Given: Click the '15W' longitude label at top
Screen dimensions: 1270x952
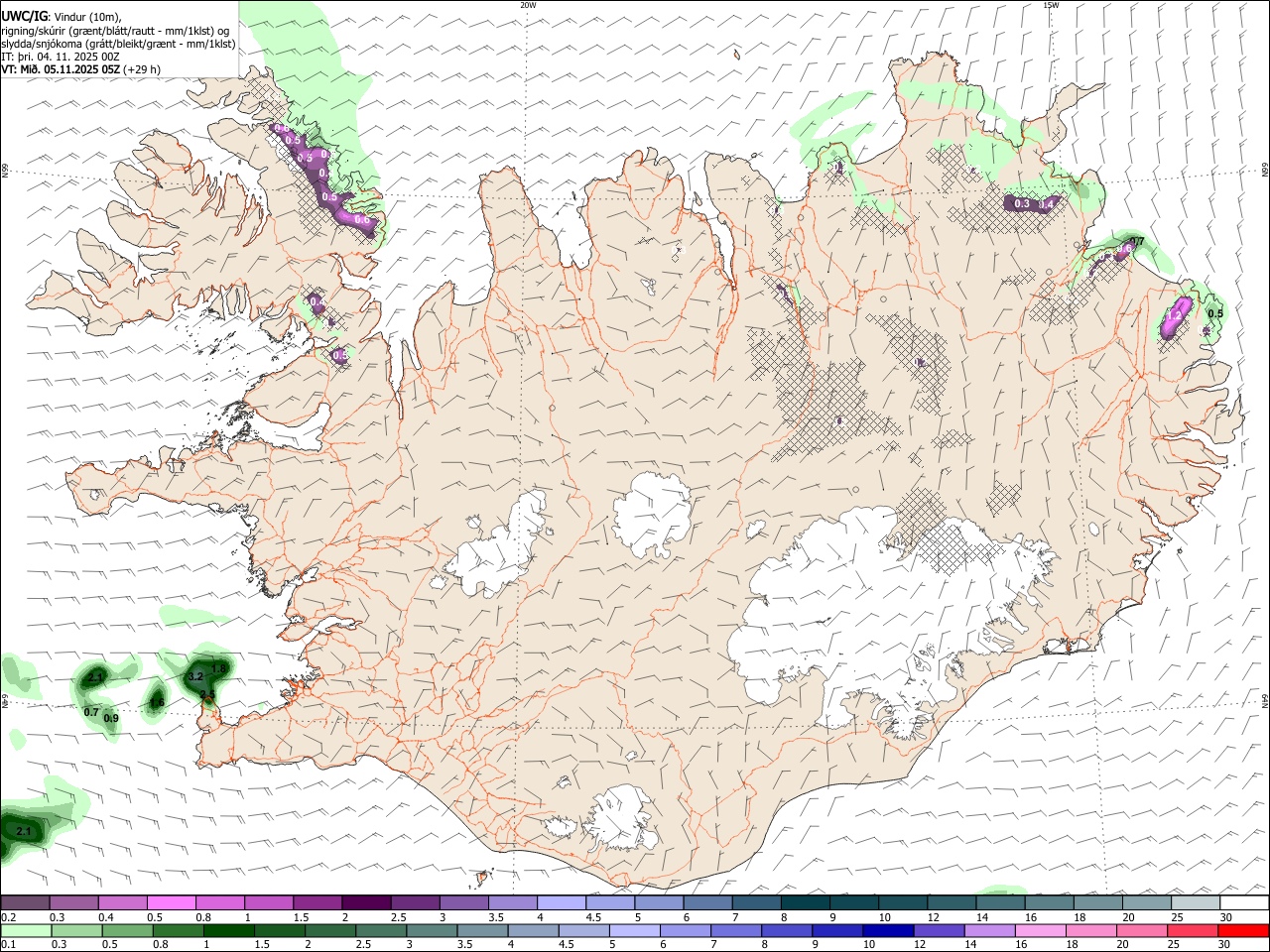Looking at the screenshot, I should (x=1051, y=5).
